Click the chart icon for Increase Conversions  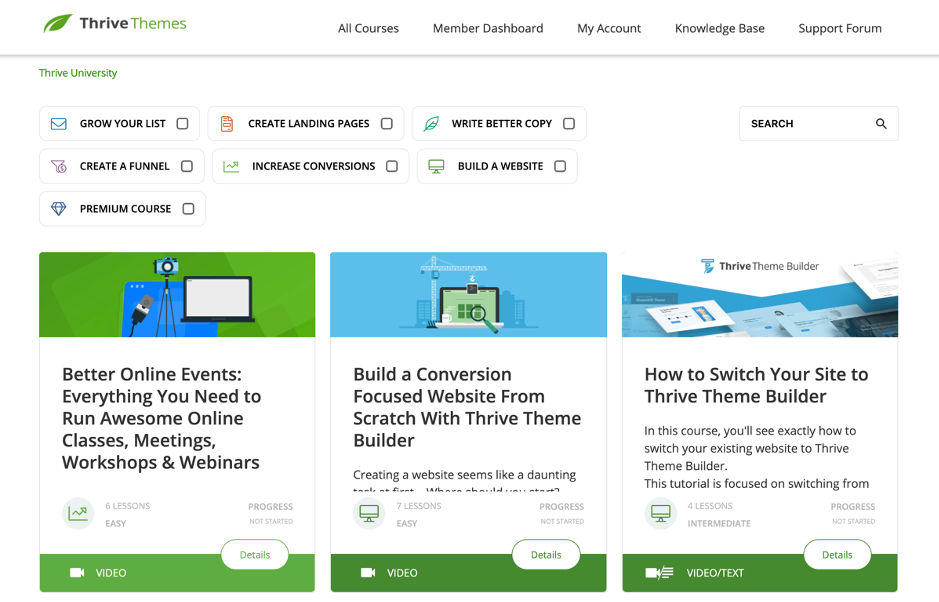pyautogui.click(x=231, y=167)
